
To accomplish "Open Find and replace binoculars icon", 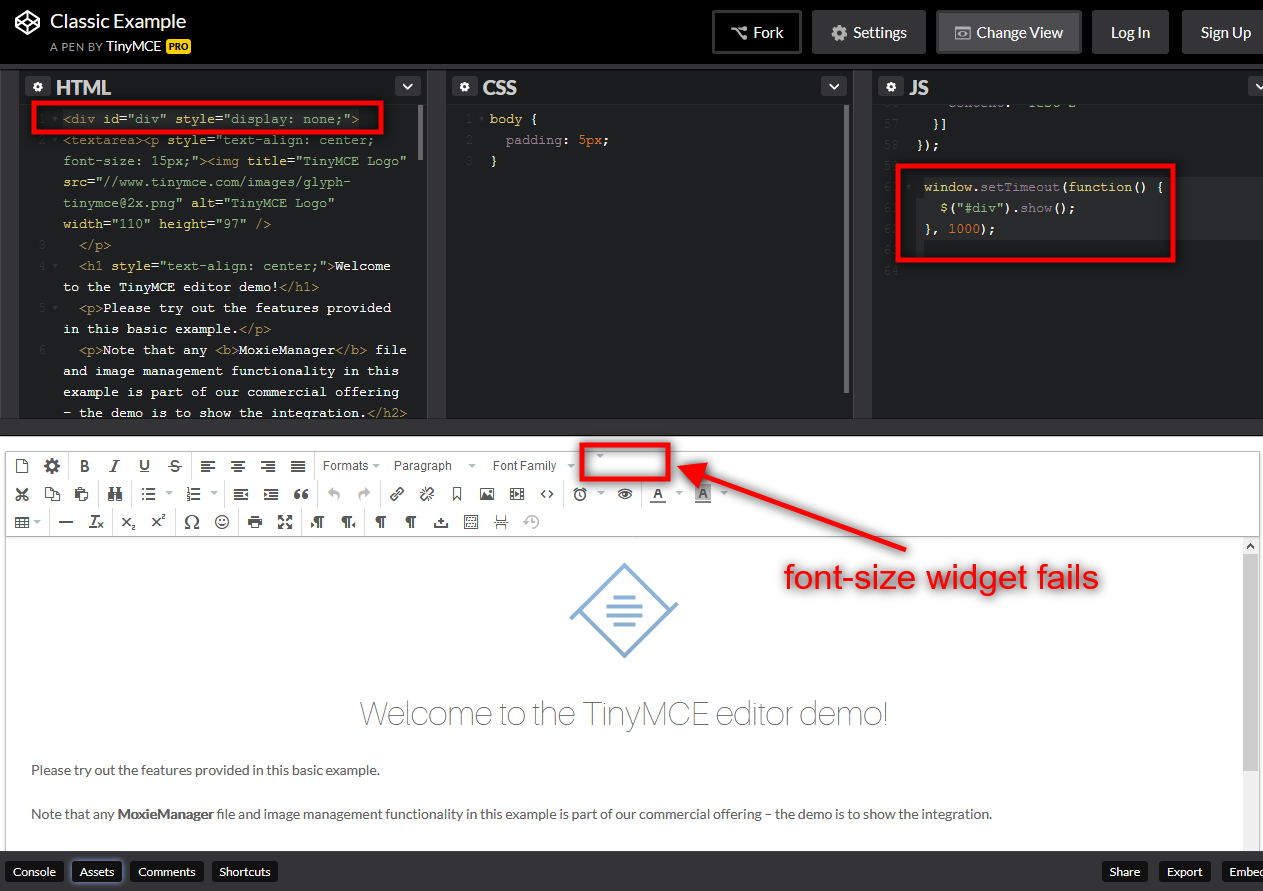I will [115, 494].
